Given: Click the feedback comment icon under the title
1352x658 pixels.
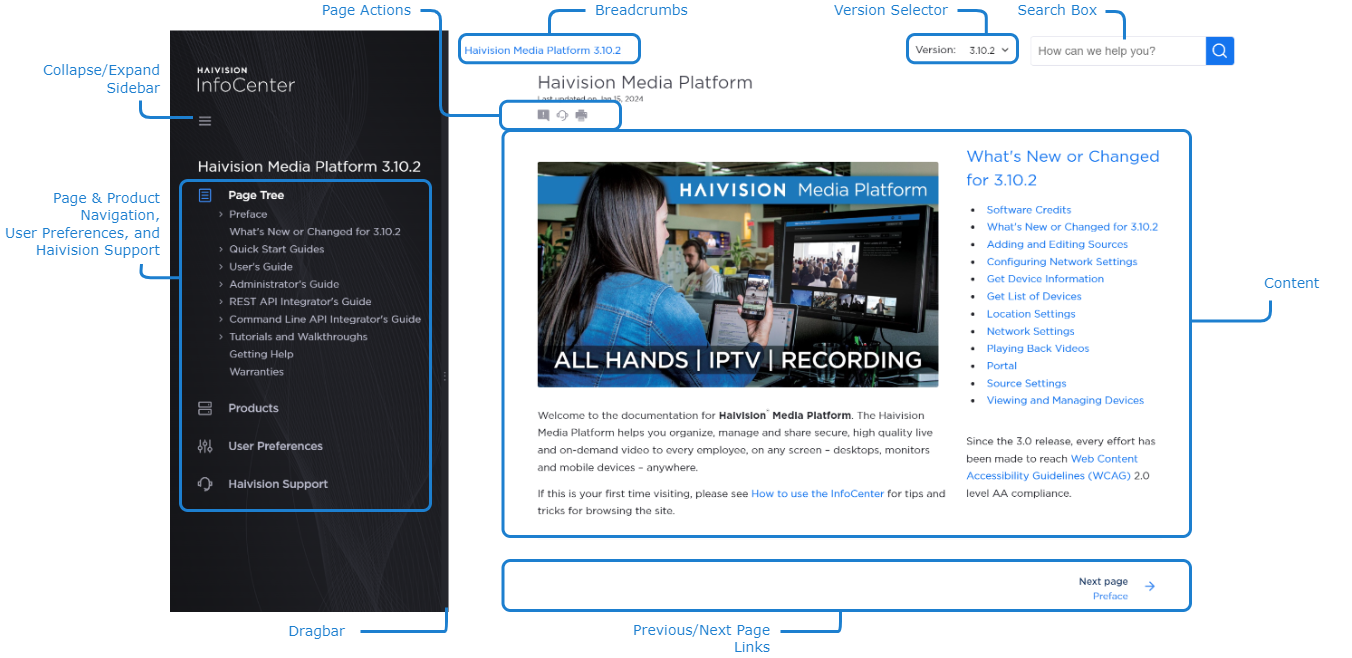Looking at the screenshot, I should point(543,115).
